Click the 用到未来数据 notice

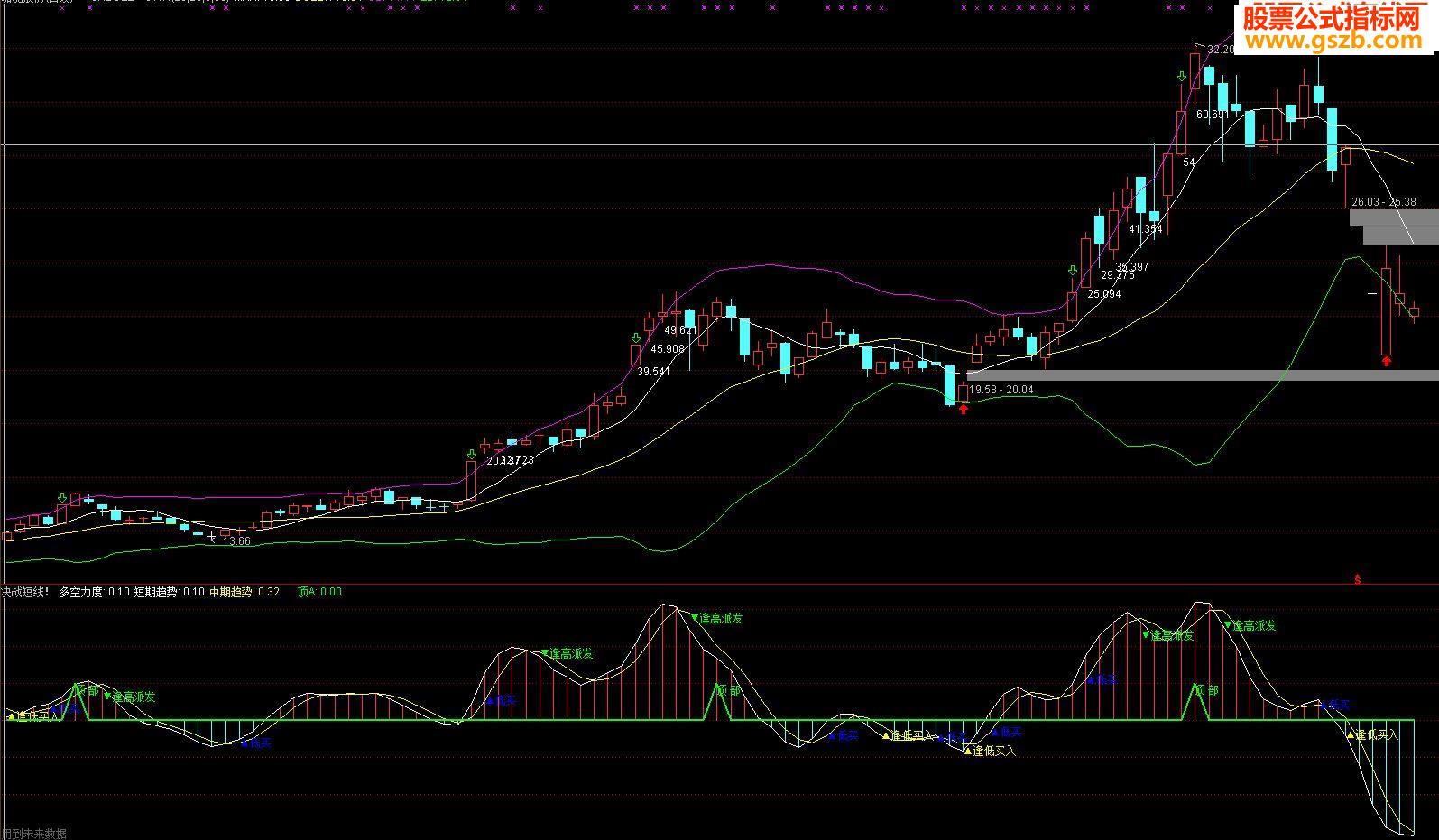tap(34, 834)
